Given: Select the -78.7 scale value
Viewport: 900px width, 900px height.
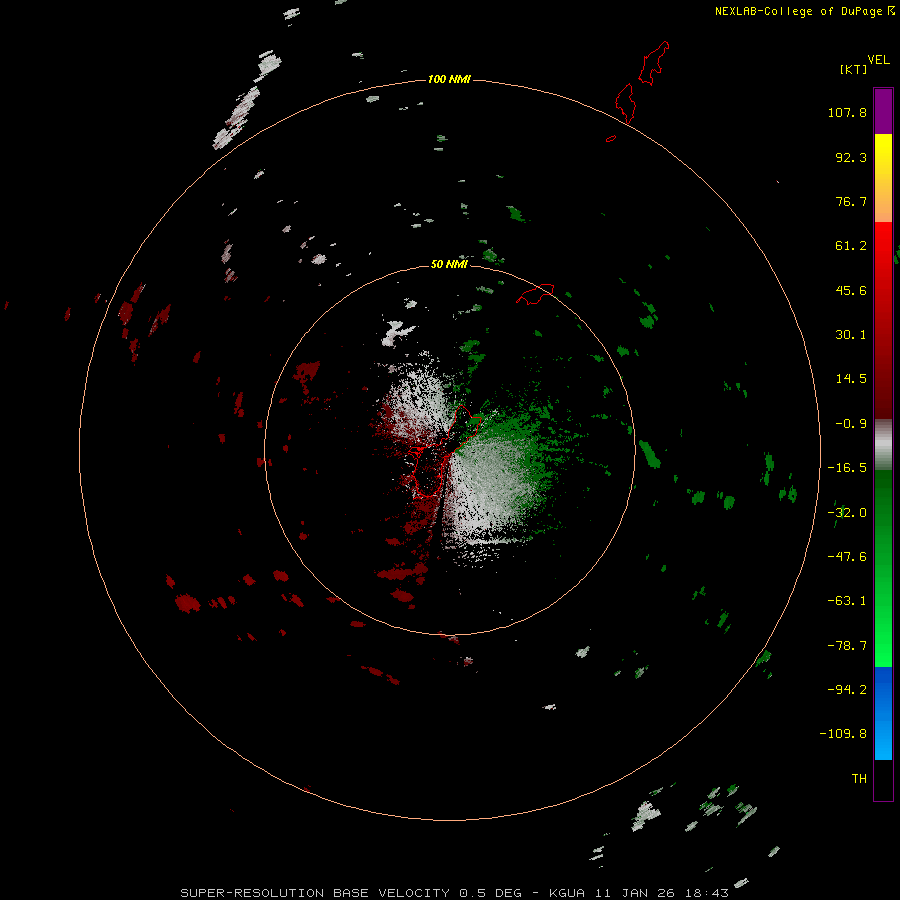Looking at the screenshot, I should point(847,646).
